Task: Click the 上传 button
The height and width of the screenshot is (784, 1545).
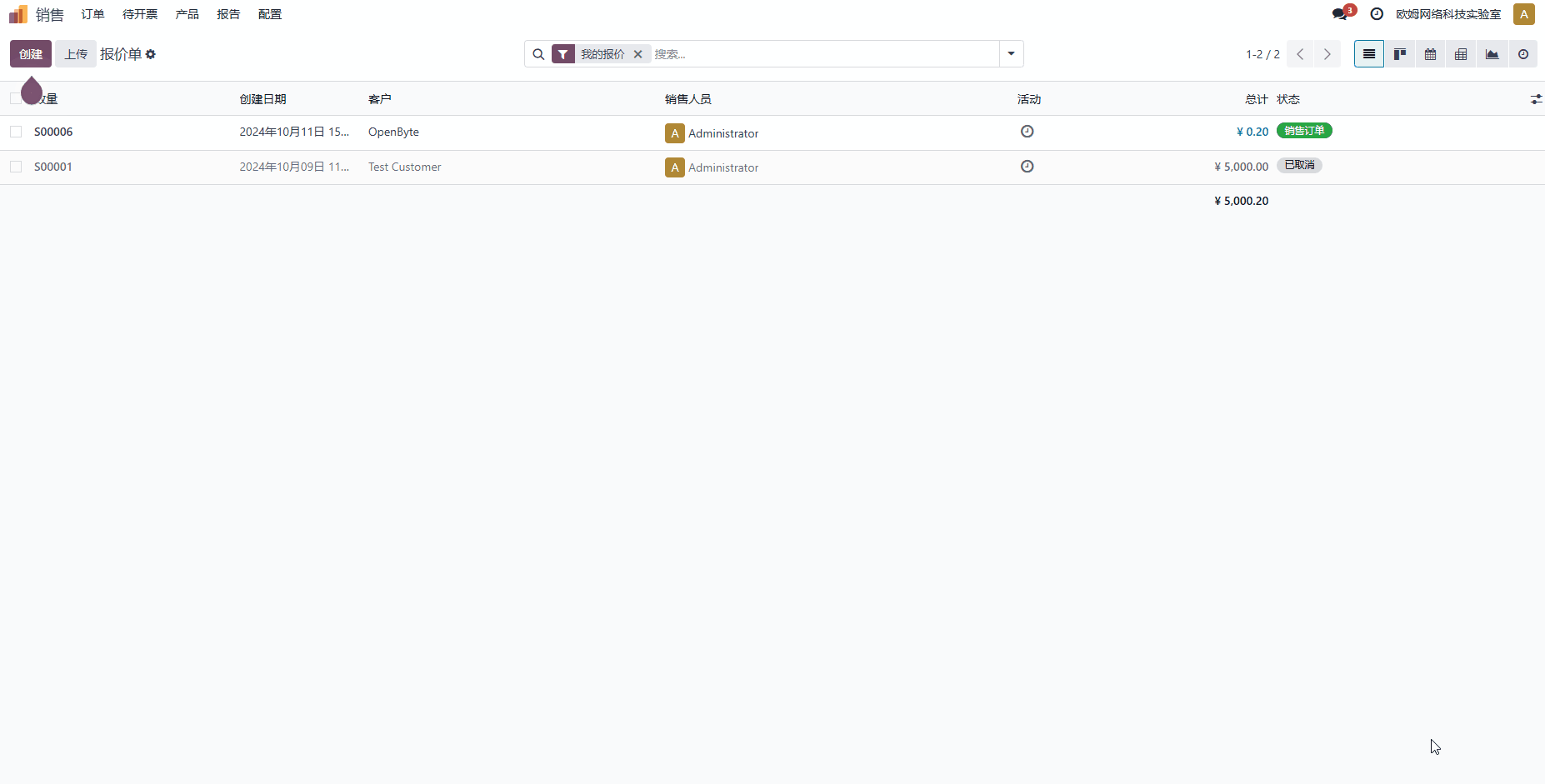Action: pos(76,54)
